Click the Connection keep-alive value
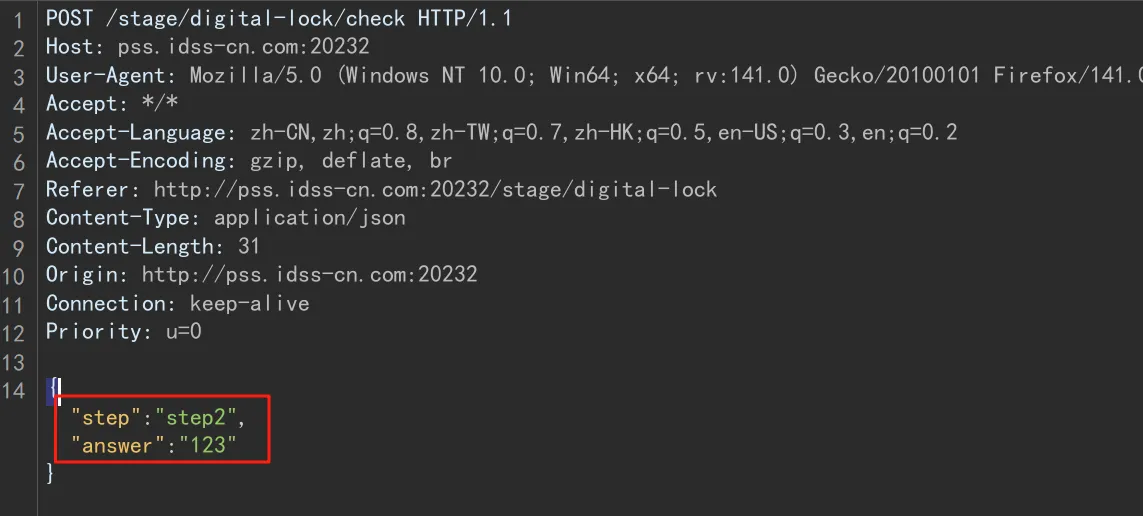Screen dimensions: 1143x516 249,303
